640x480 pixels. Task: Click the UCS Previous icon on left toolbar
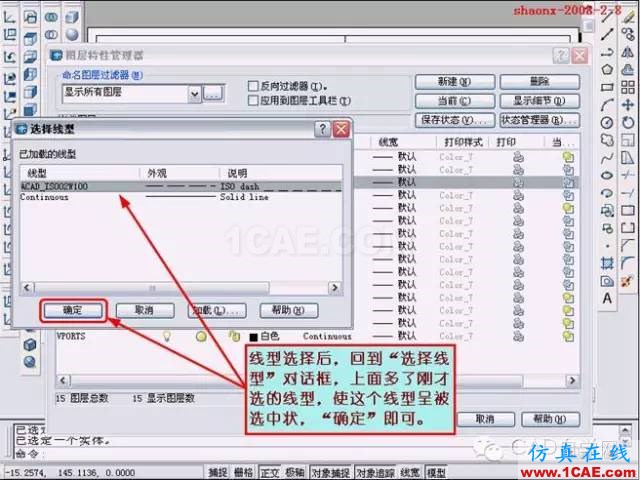(x=10, y=56)
